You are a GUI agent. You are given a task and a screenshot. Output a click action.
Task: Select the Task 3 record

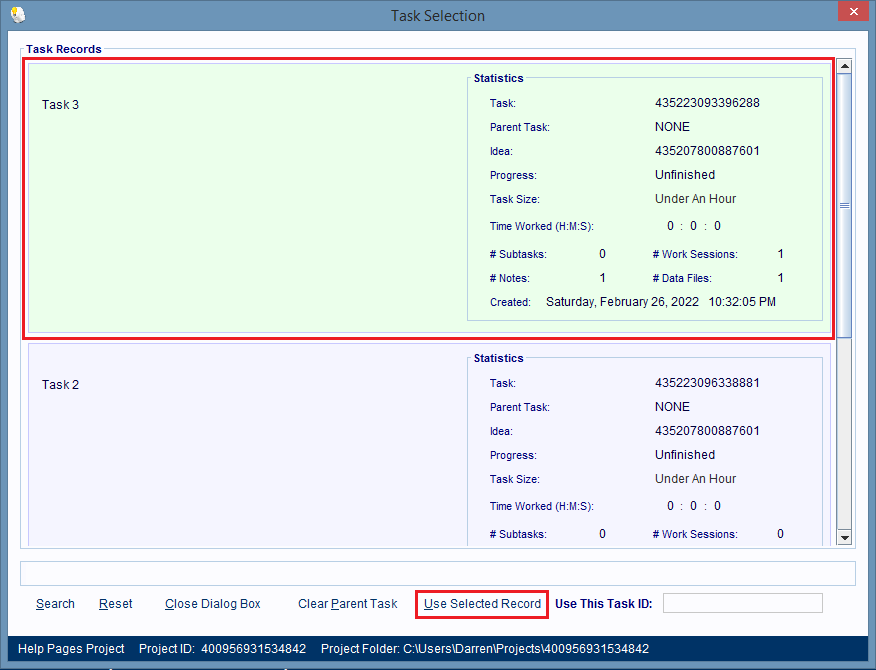240,200
